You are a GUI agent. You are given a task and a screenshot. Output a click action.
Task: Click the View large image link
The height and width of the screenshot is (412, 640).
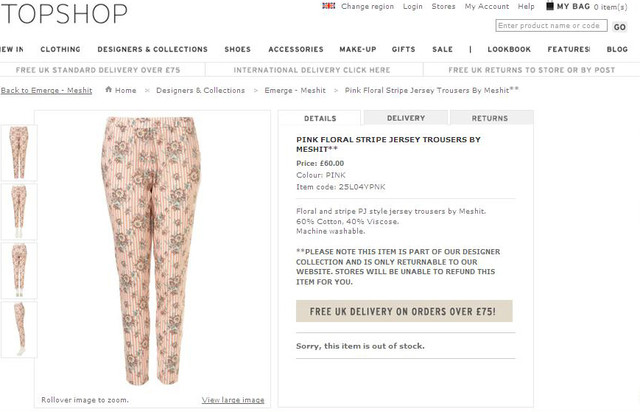click(233, 400)
